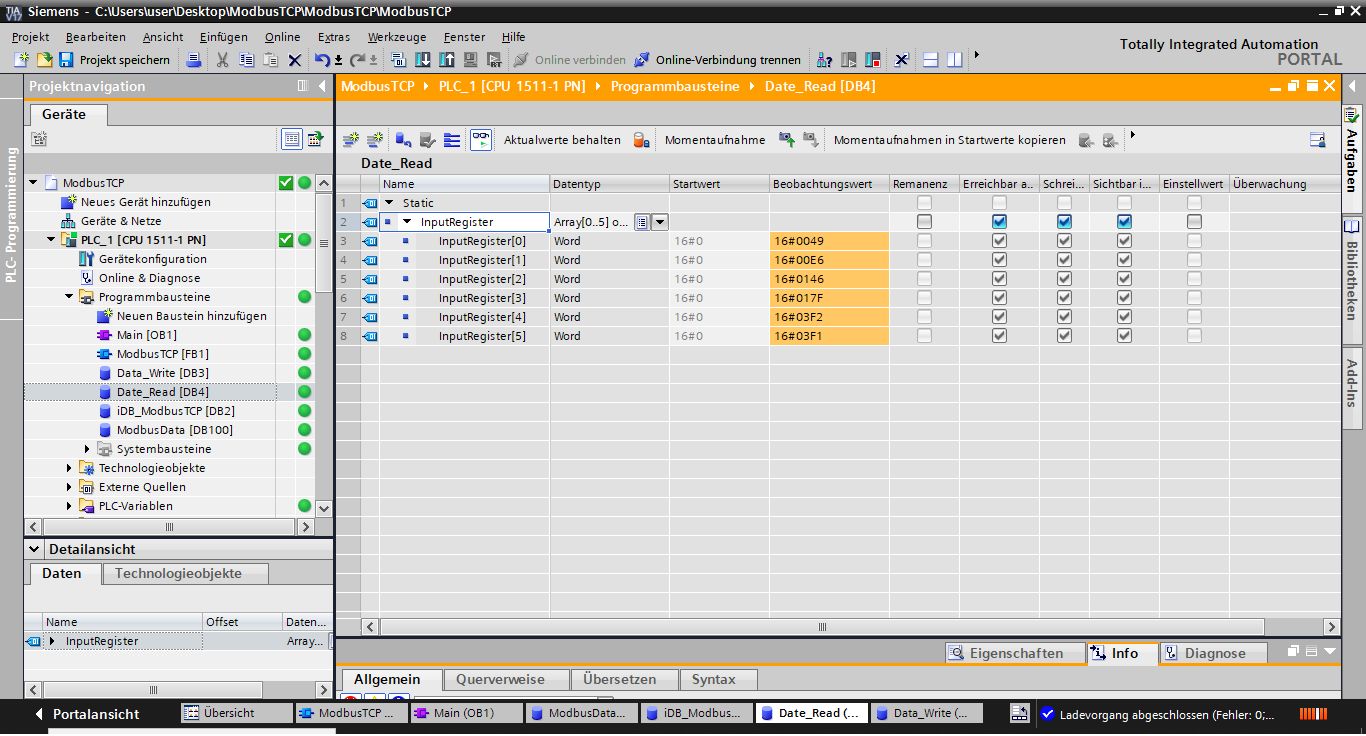Screen dimensions: 1366x736
Task: Click the download to device icon
Action: [x=422, y=60]
